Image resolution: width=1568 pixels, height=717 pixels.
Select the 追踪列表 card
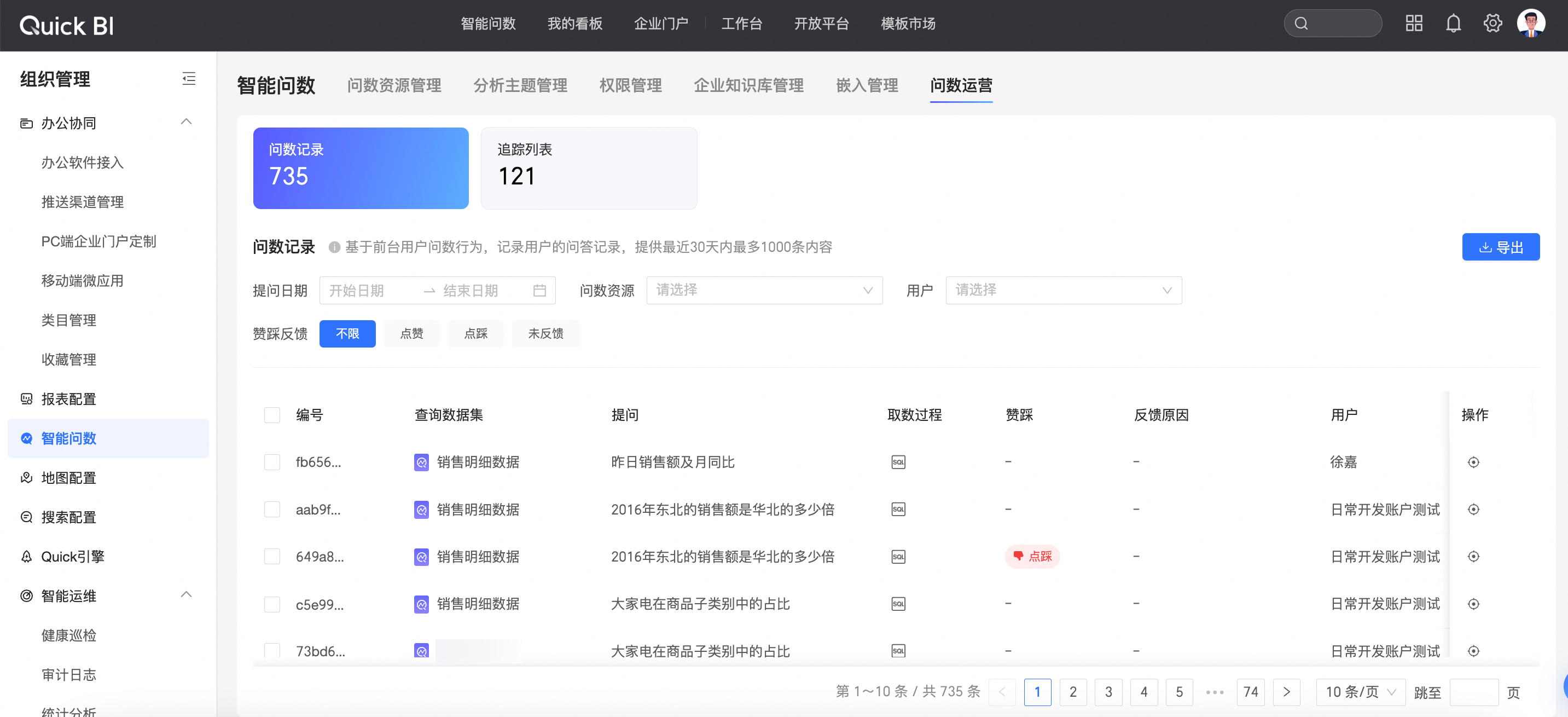pos(589,168)
